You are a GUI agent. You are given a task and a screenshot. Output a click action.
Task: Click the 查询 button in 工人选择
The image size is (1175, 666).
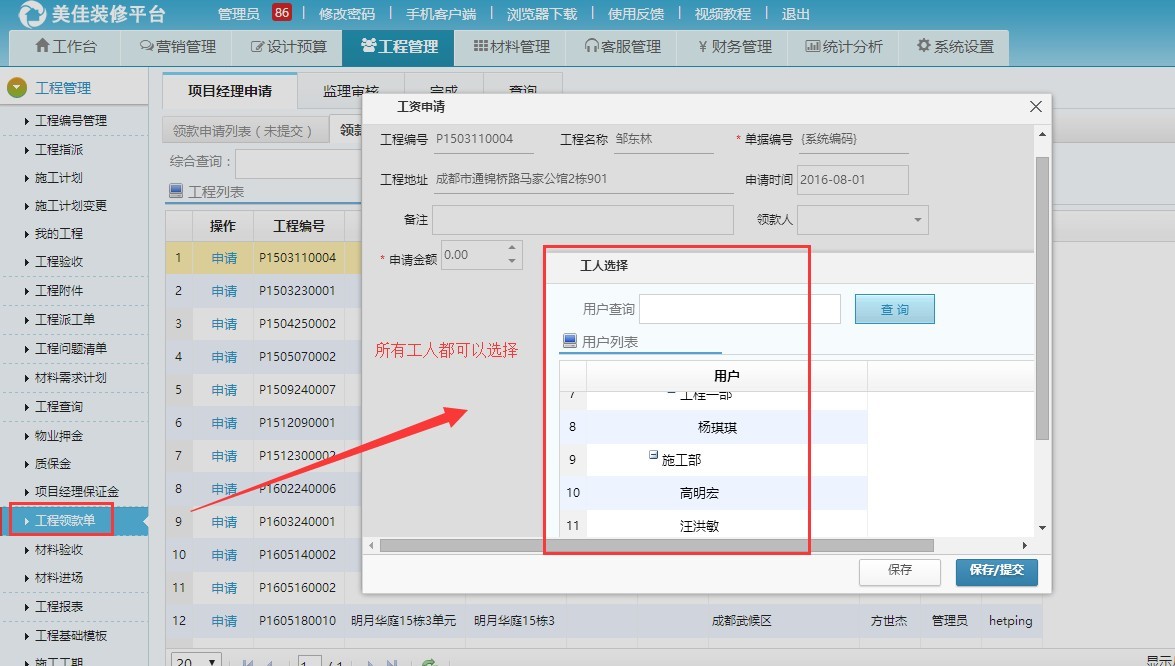[x=893, y=309]
